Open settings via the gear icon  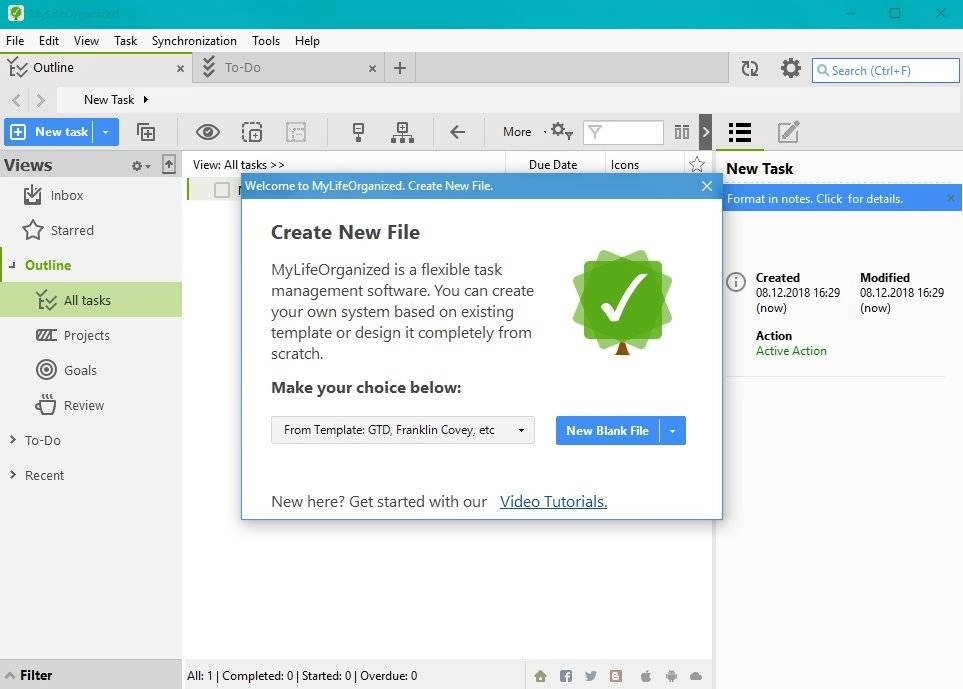(790, 68)
